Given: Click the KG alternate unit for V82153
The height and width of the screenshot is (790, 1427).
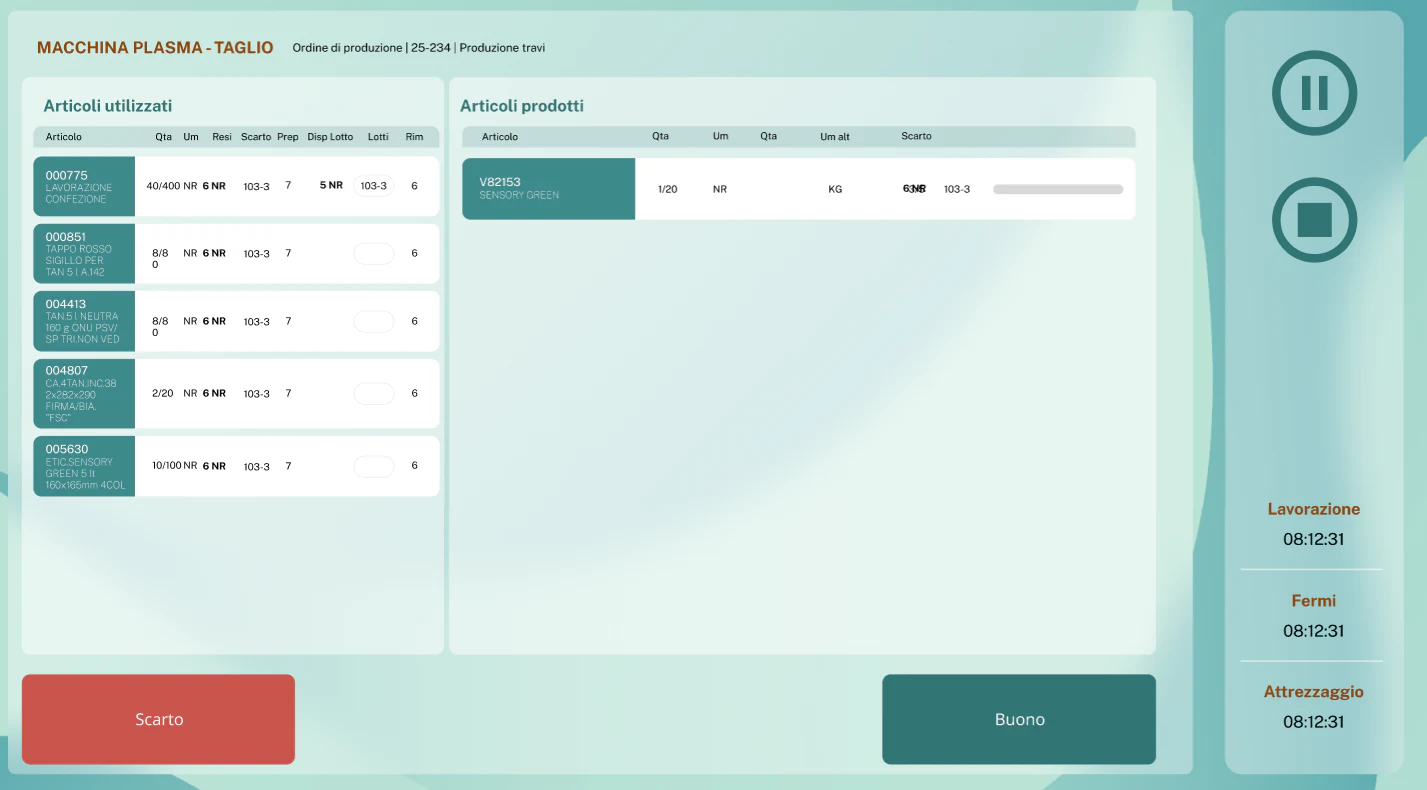Looking at the screenshot, I should [835, 189].
